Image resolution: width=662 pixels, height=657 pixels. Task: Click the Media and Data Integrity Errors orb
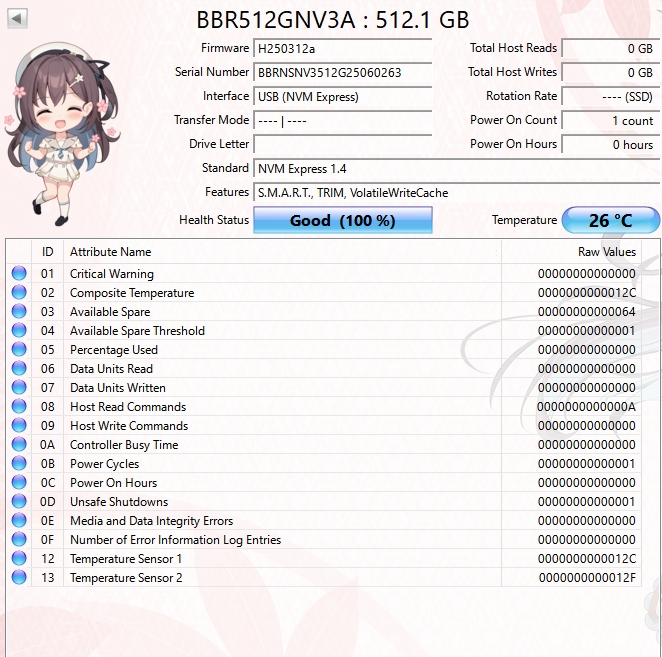[19, 520]
